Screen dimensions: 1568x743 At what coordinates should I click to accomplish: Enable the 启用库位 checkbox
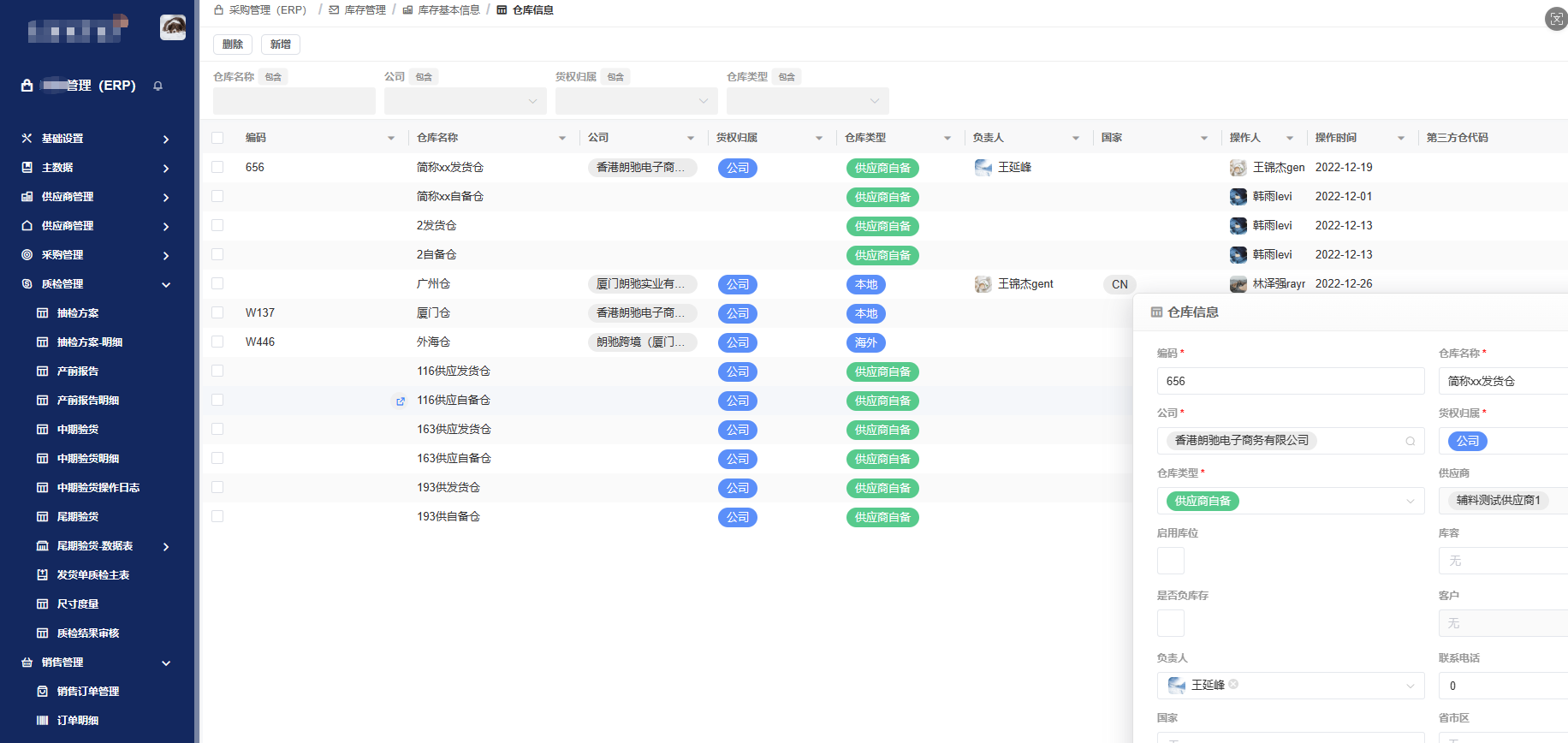(x=1170, y=561)
